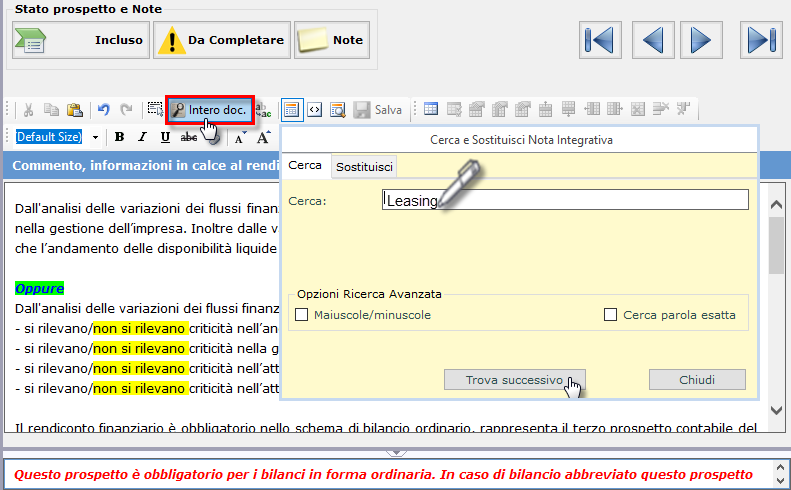The width and height of the screenshot is (791, 490).
Task: Go to the last record arrow
Action: (x=761, y=40)
